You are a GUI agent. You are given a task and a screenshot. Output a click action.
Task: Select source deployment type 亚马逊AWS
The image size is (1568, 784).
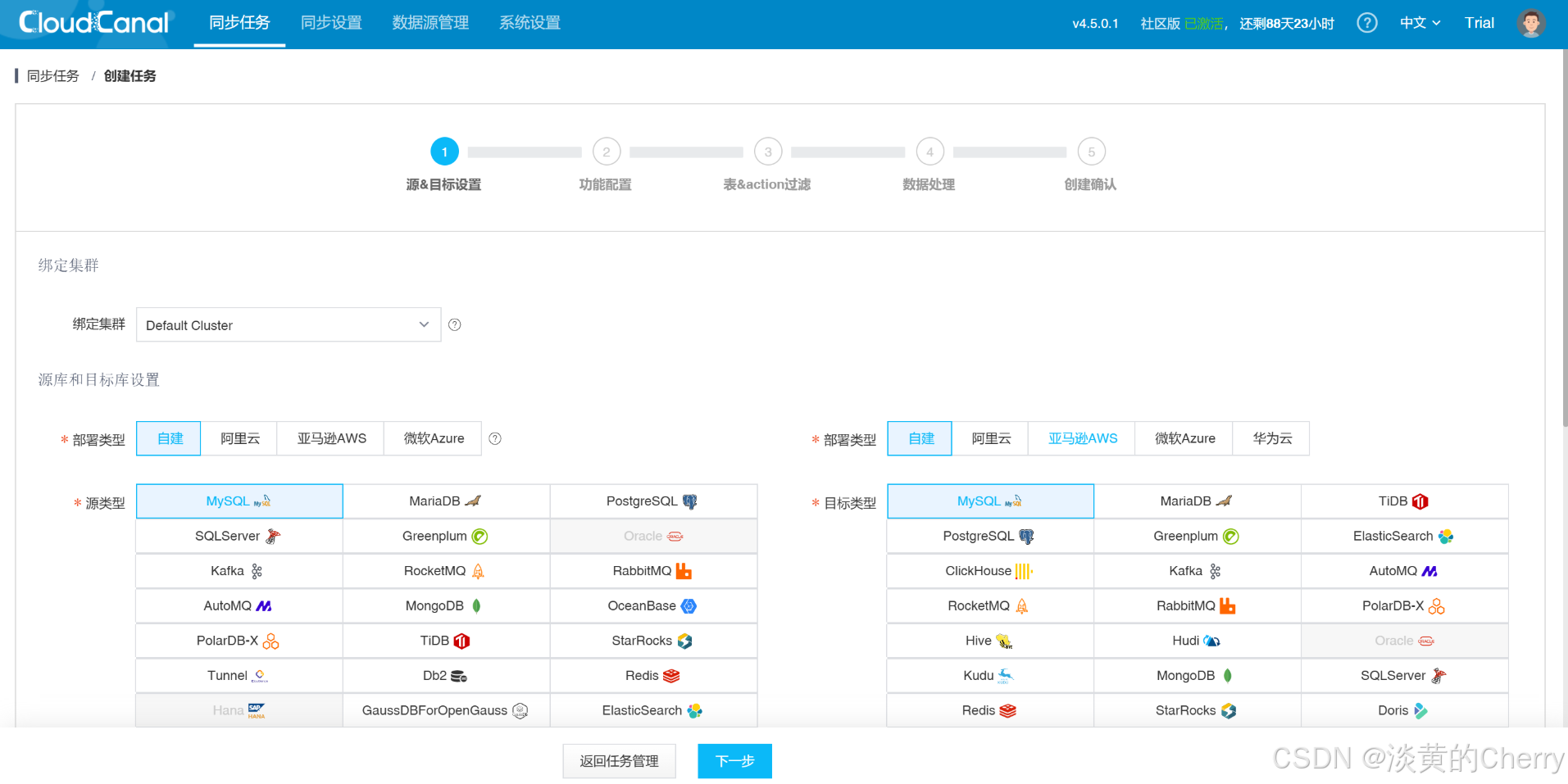331,439
